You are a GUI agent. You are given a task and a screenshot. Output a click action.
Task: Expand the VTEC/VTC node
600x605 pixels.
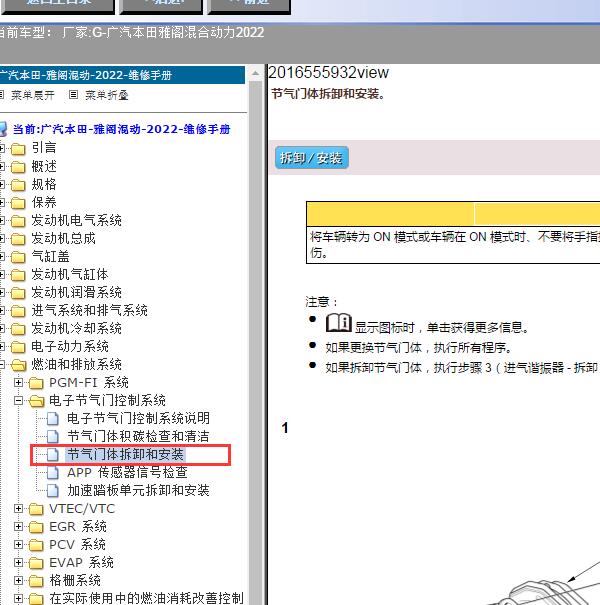point(18,509)
